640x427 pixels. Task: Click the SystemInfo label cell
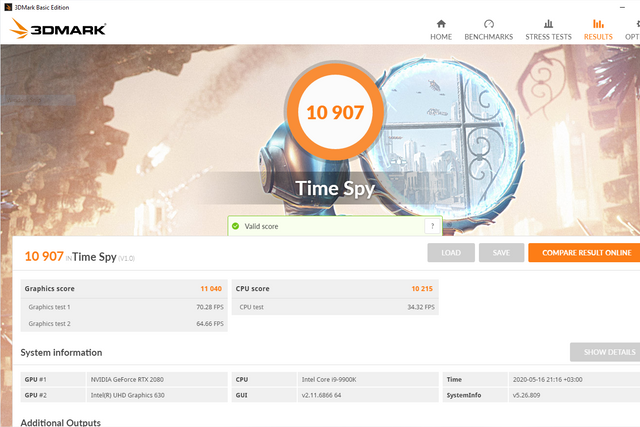click(475, 395)
